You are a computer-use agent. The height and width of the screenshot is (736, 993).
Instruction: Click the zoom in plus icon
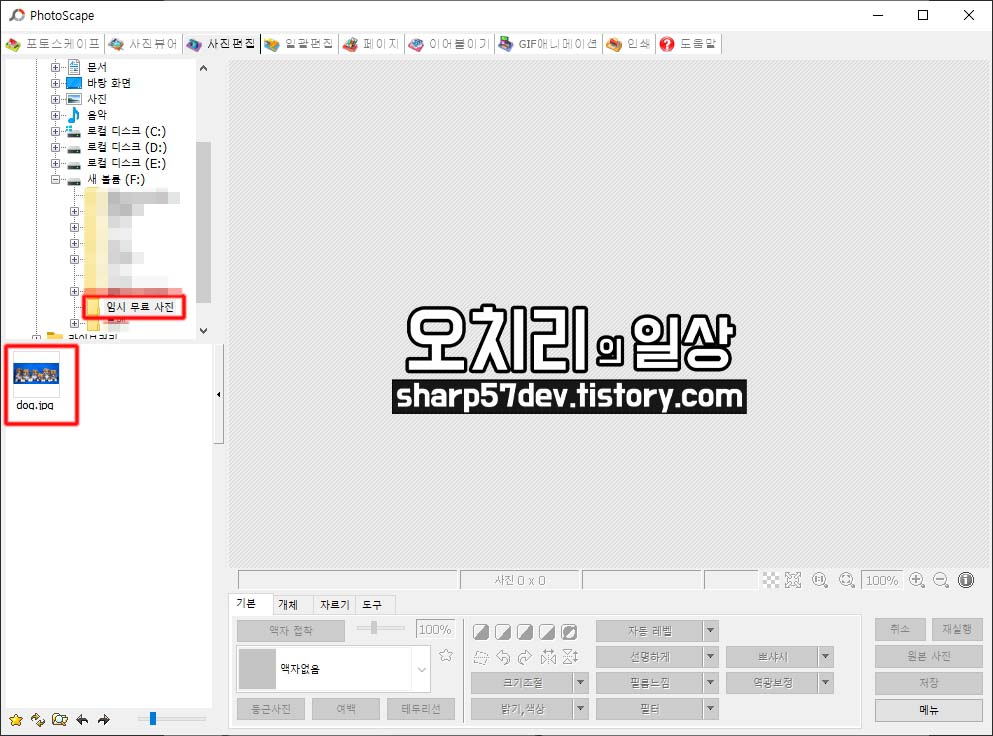tap(916, 580)
